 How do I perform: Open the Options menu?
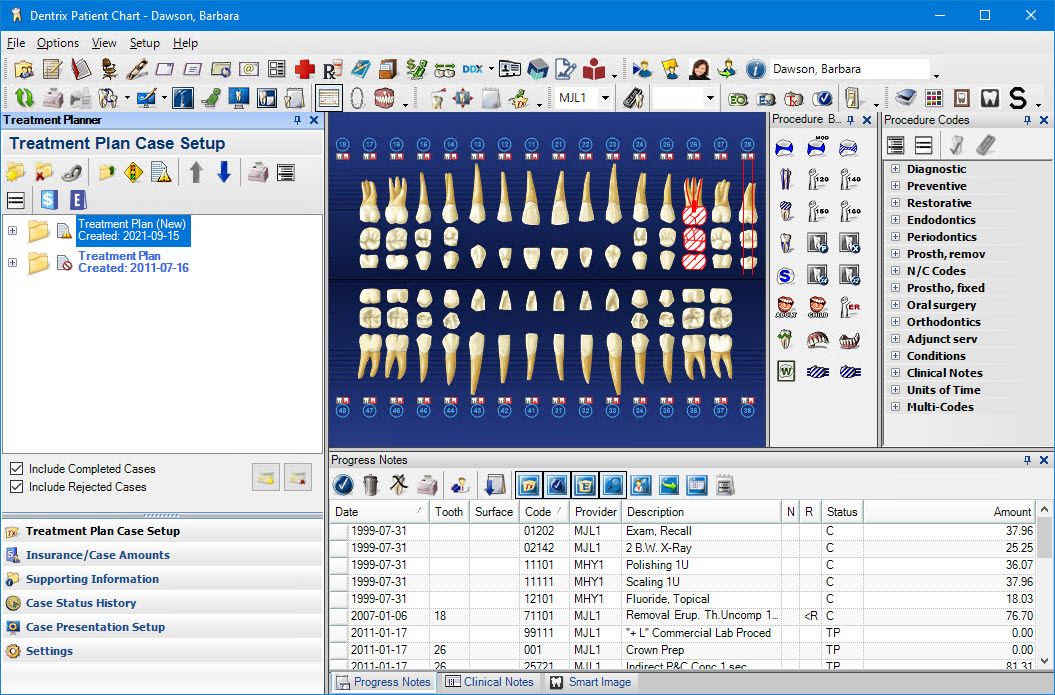[58, 43]
